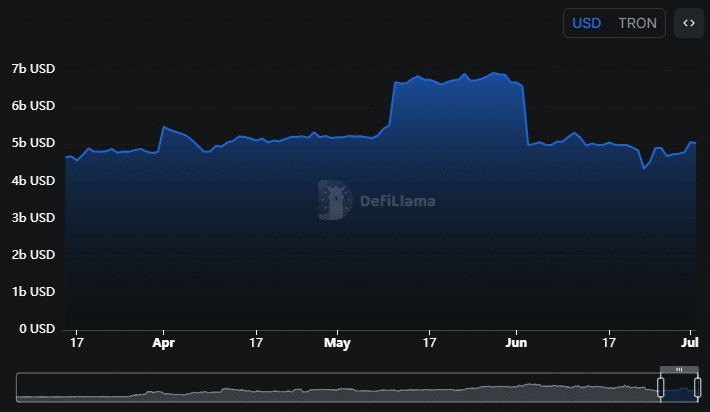Click the embed code icon button
Screen dimensions: 710x412
689,23
